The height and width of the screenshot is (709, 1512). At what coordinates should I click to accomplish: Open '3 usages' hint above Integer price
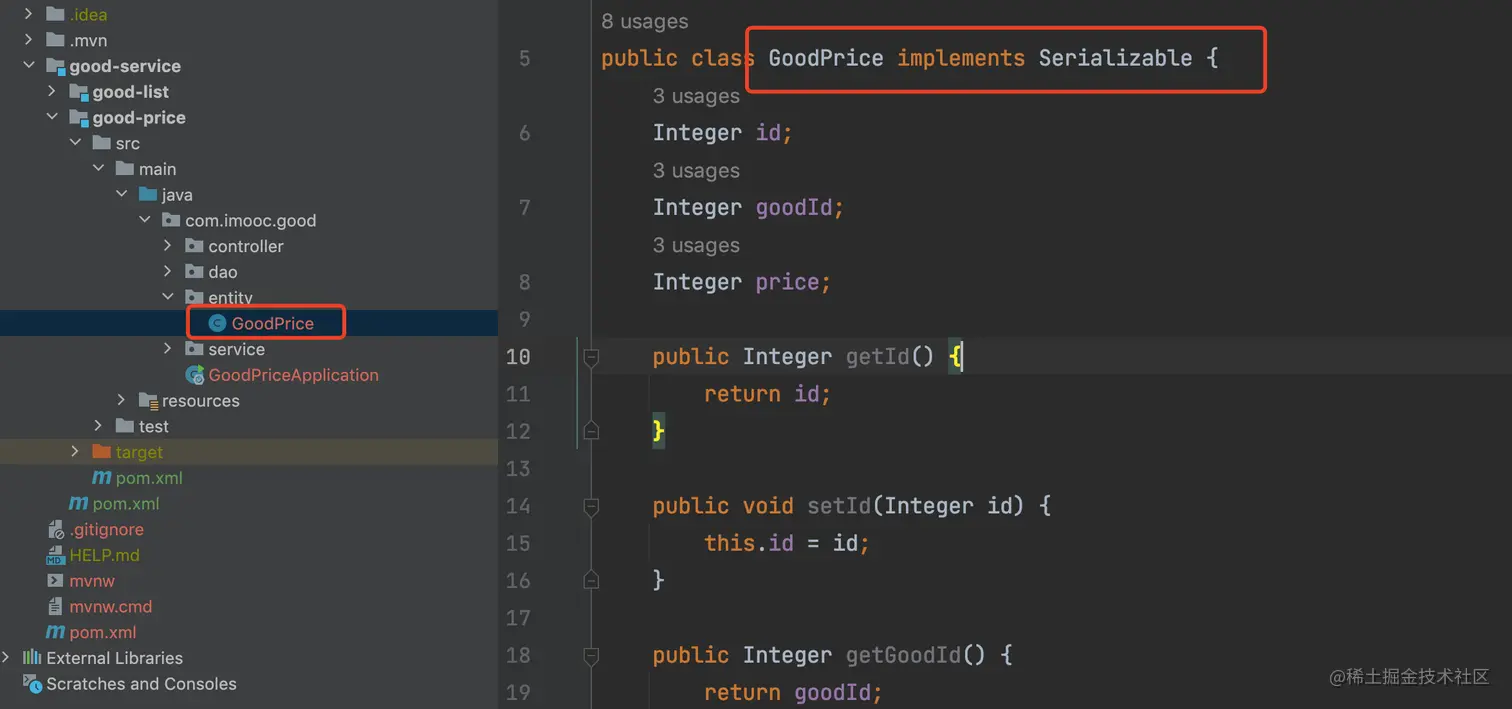696,245
